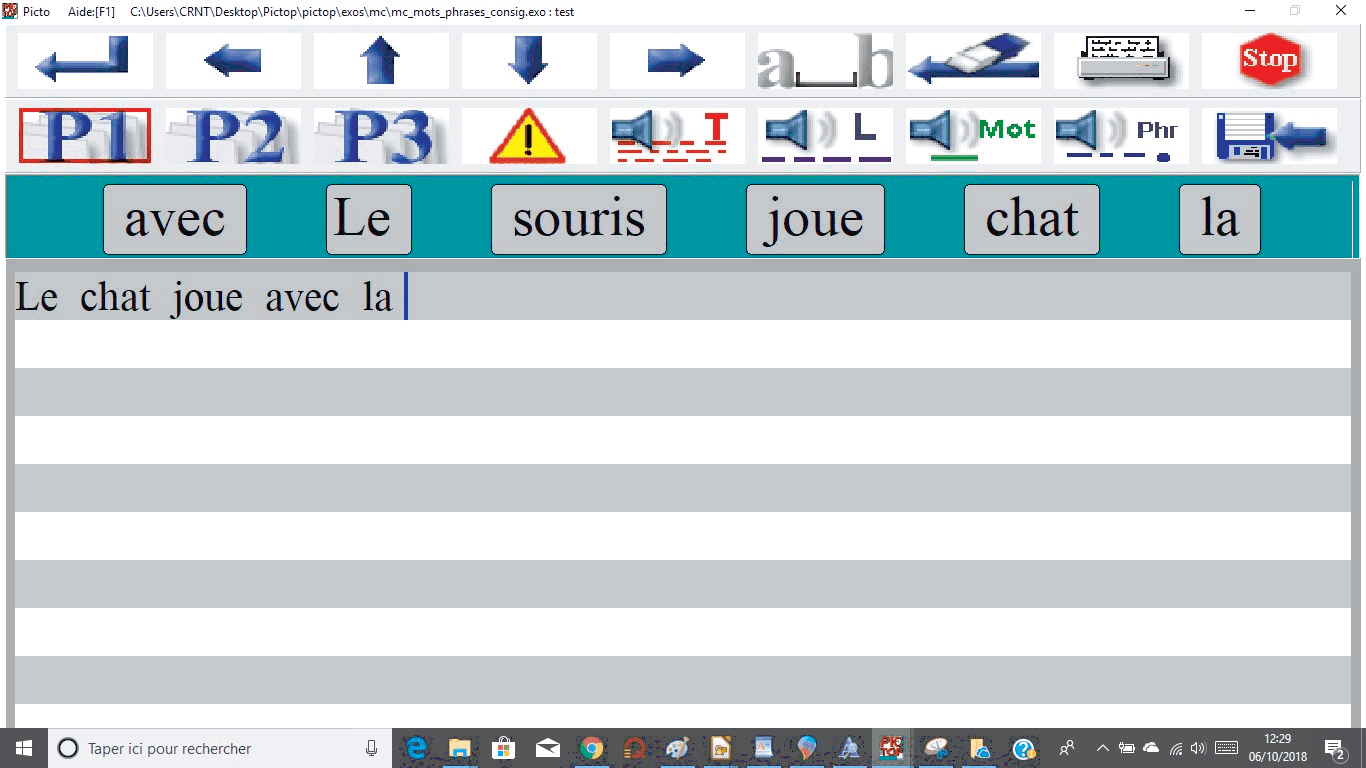Click the down arrow toolbar icon
The image size is (1366, 768).
[x=528, y=61]
